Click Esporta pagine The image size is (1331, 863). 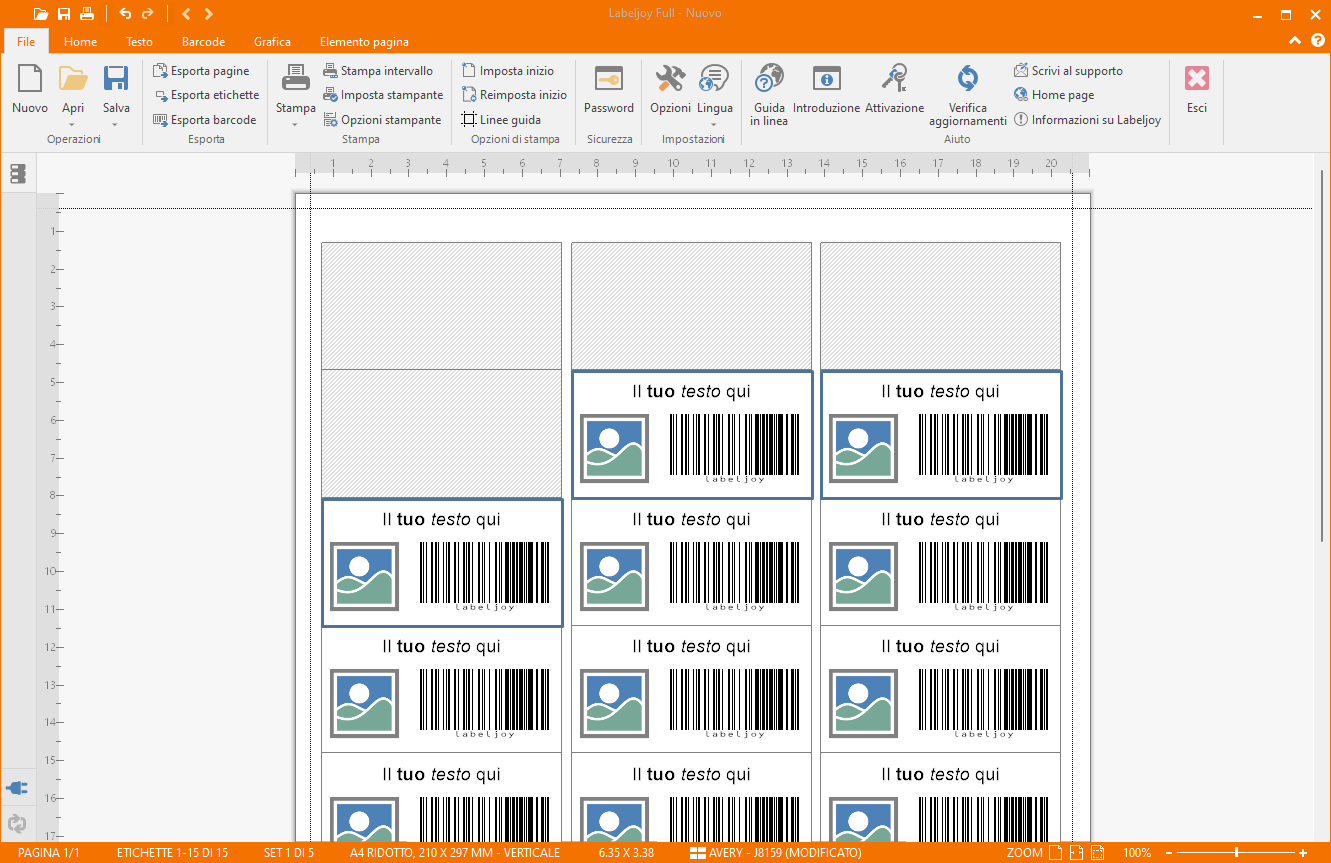pos(201,71)
